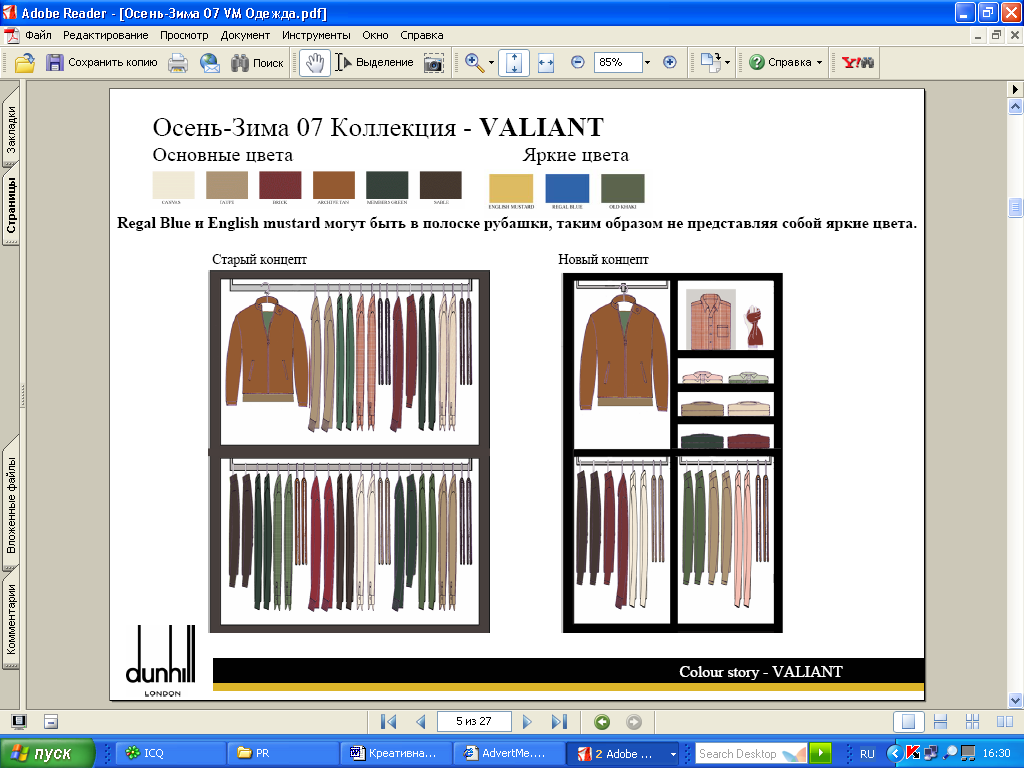The height and width of the screenshot is (768, 1024).
Task: Open the Страницы side panel tab
Action: click(11, 205)
